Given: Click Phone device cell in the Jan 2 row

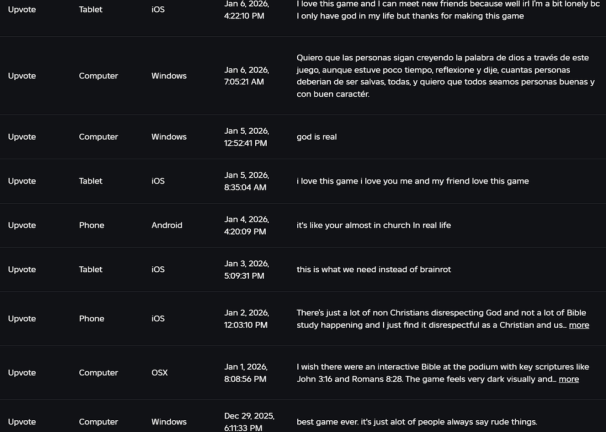Looking at the screenshot, I should (93, 319).
